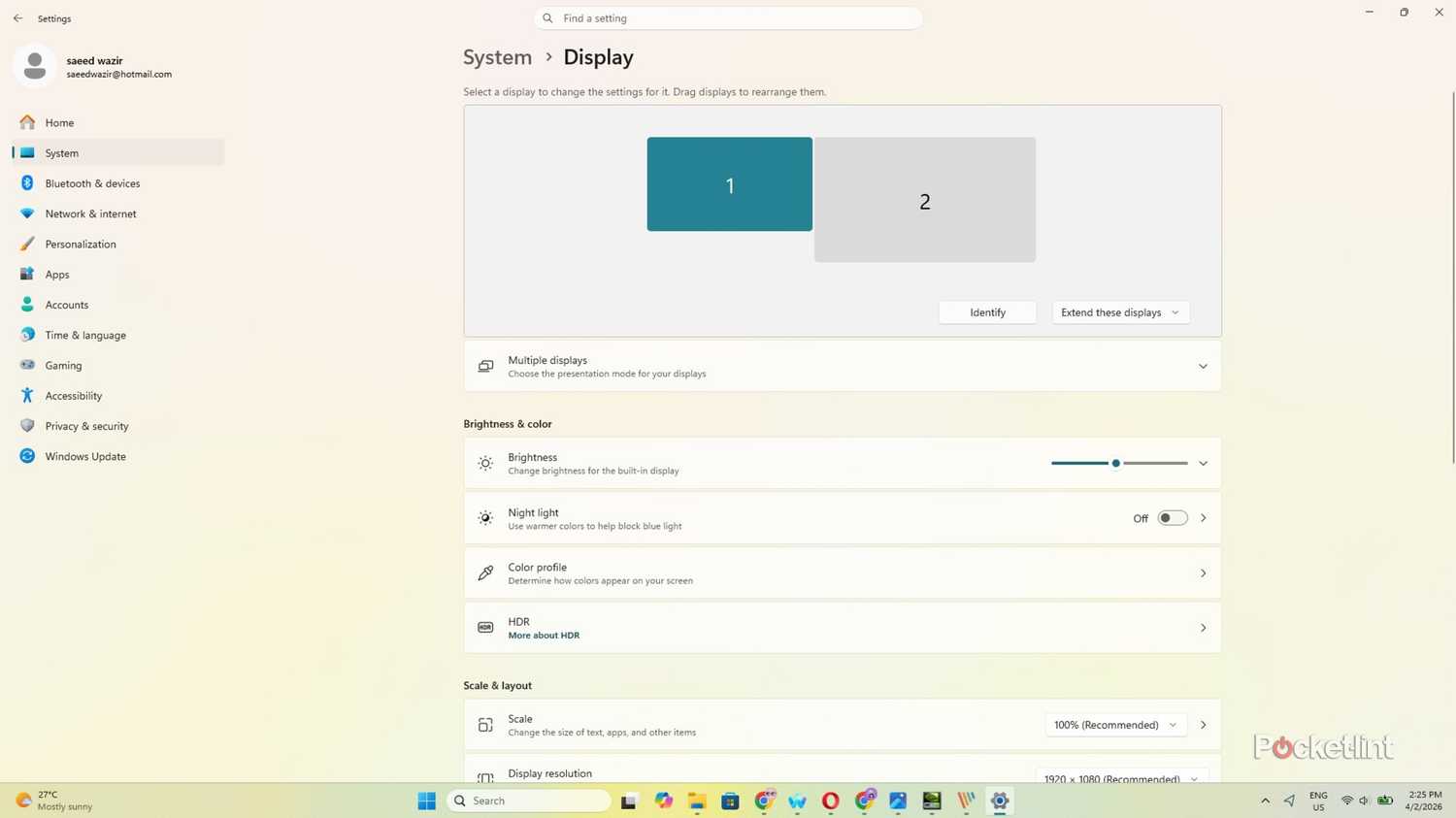The height and width of the screenshot is (818, 1456).
Task: Open the More about HDR link
Action: click(x=544, y=635)
